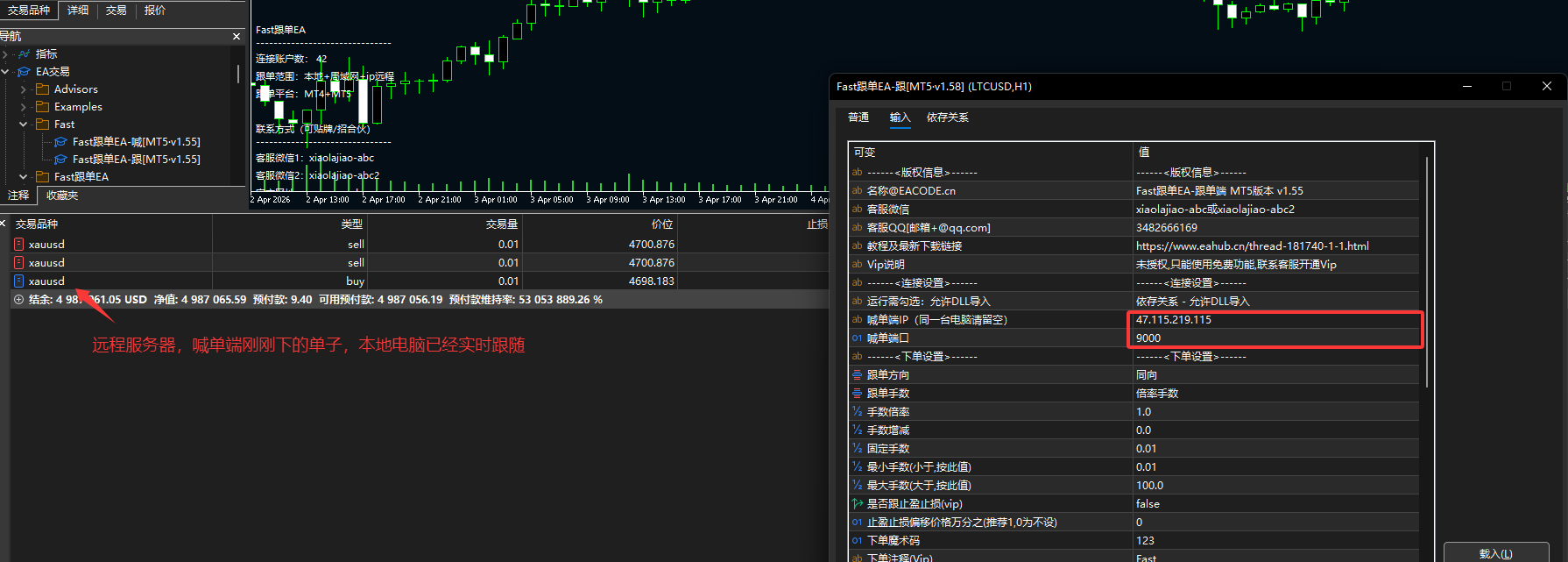Screen dimensions: 1568x562
Task: Click the price 4698.183 in buy row
Action: point(652,281)
